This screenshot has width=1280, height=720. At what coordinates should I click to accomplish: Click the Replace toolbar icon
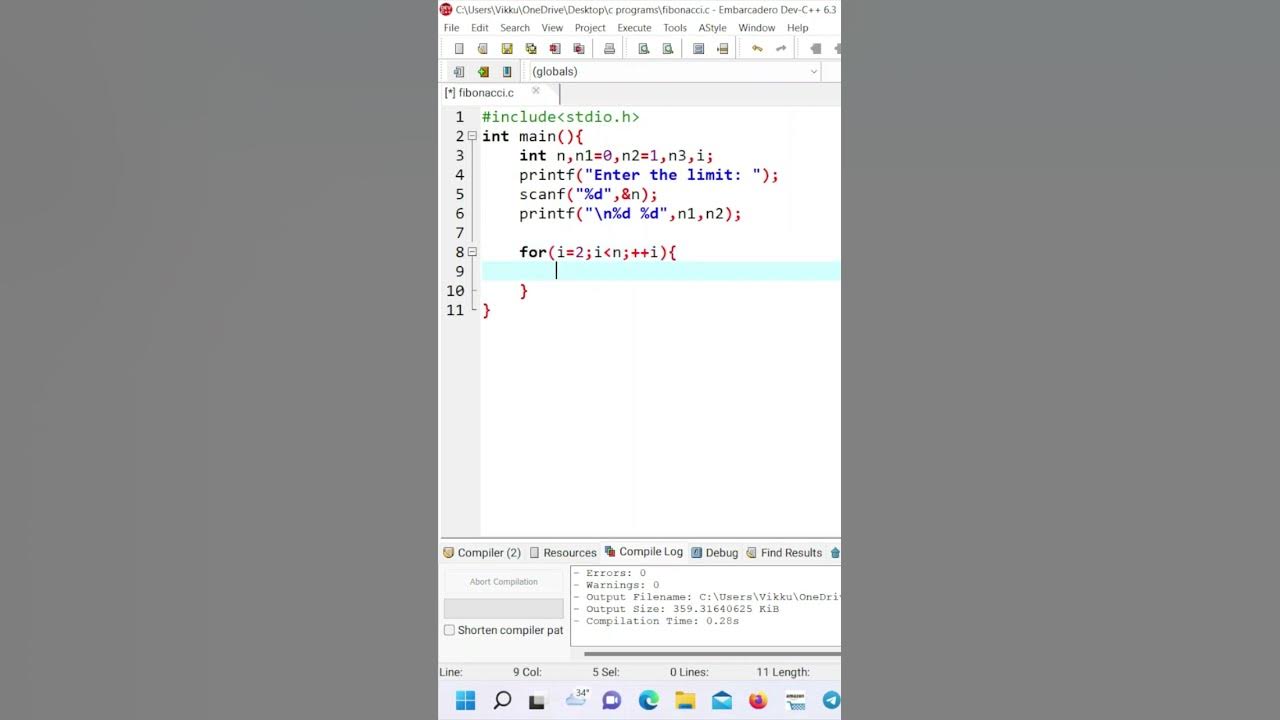click(668, 49)
